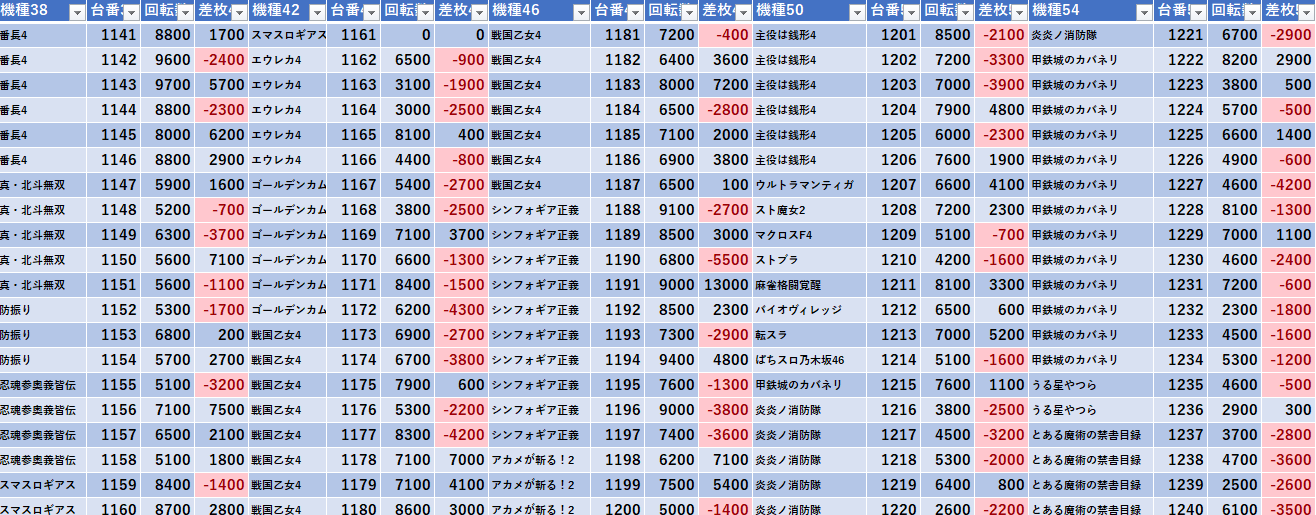Open 差枚 filter in the 機種54 group

[1305, 12]
